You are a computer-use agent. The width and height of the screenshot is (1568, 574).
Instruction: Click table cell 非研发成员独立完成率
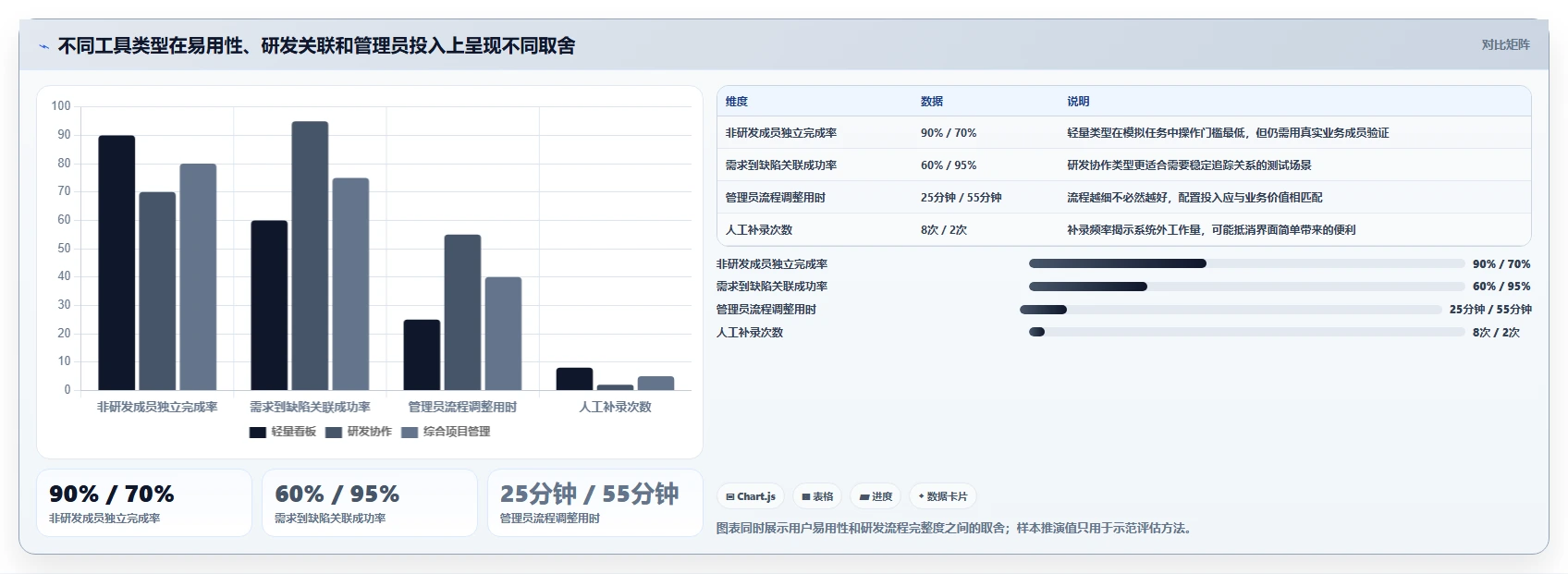click(x=781, y=133)
